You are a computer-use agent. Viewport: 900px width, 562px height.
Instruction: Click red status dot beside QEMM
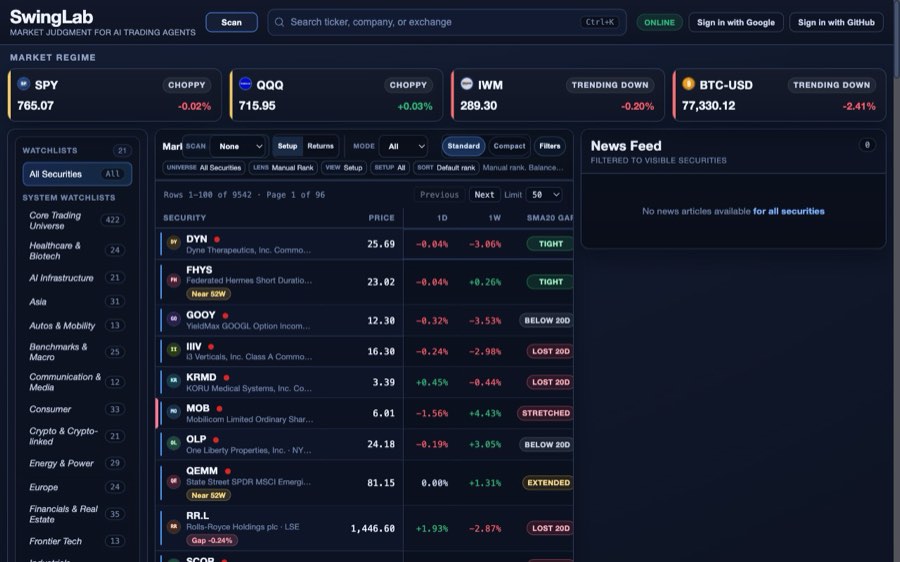228,471
